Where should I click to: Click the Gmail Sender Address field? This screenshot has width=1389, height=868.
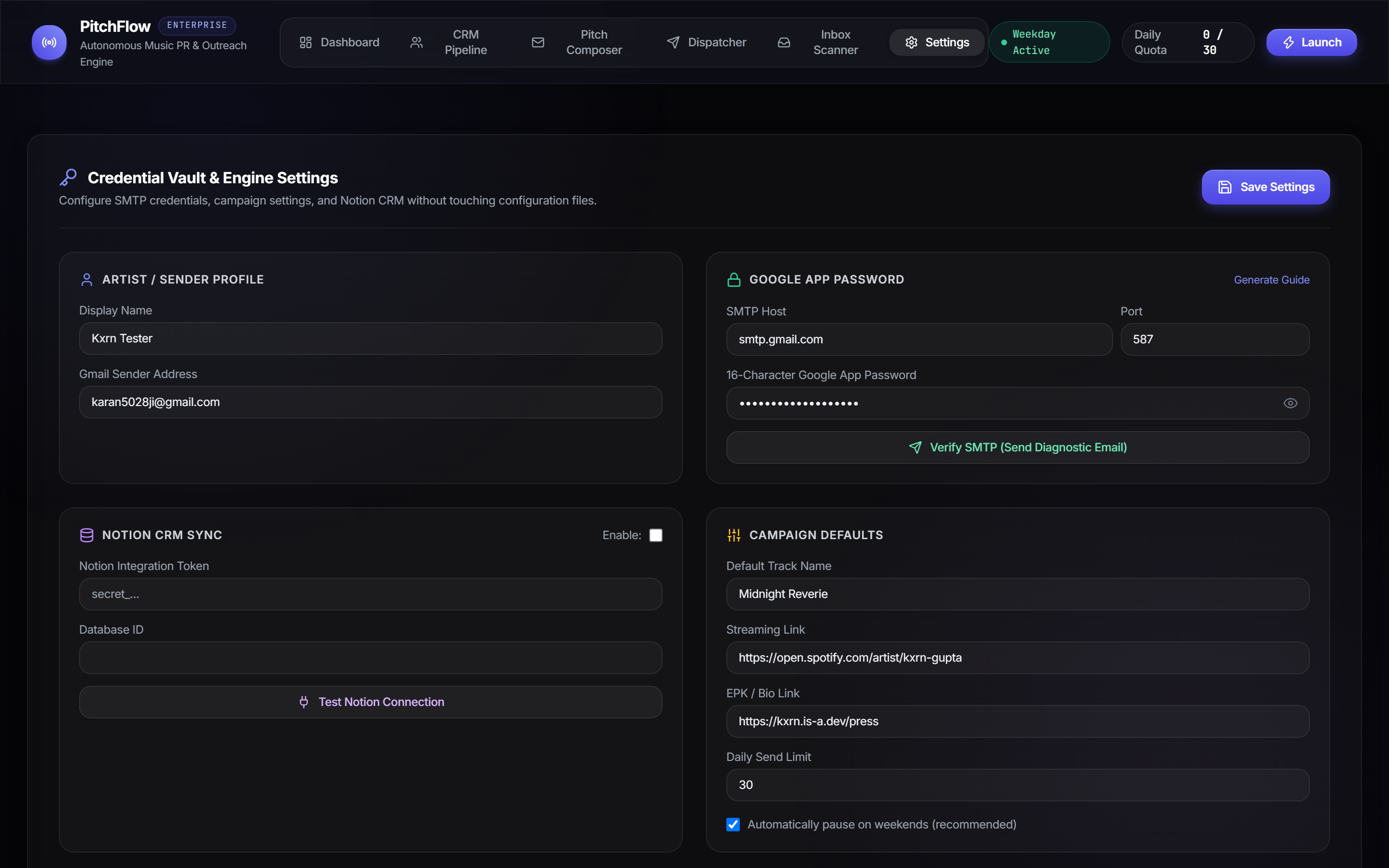371,403
